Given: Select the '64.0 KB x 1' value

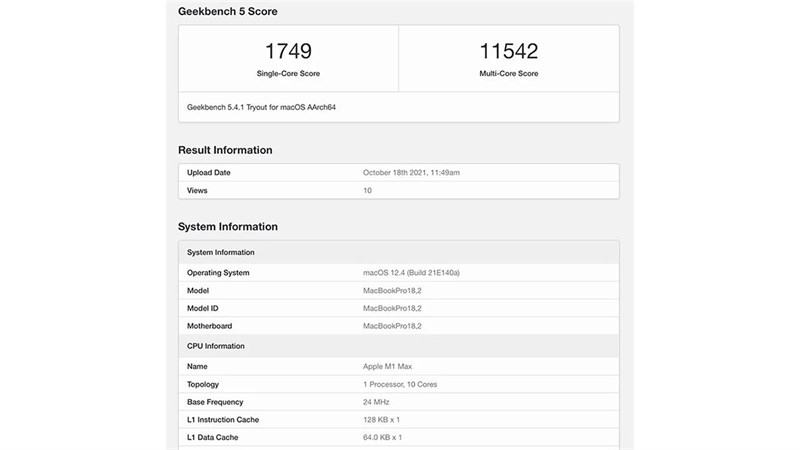Looking at the screenshot, I should [x=383, y=437].
